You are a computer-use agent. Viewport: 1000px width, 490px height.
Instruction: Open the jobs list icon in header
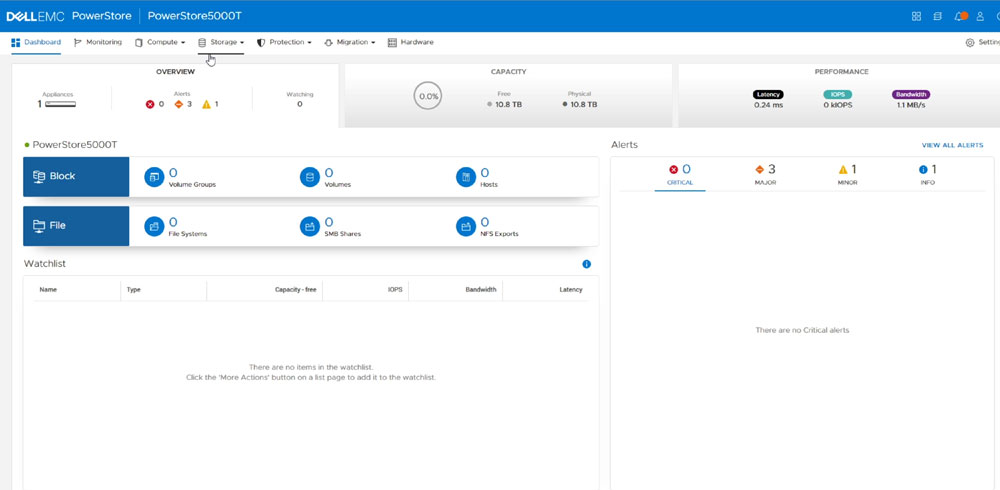937,16
